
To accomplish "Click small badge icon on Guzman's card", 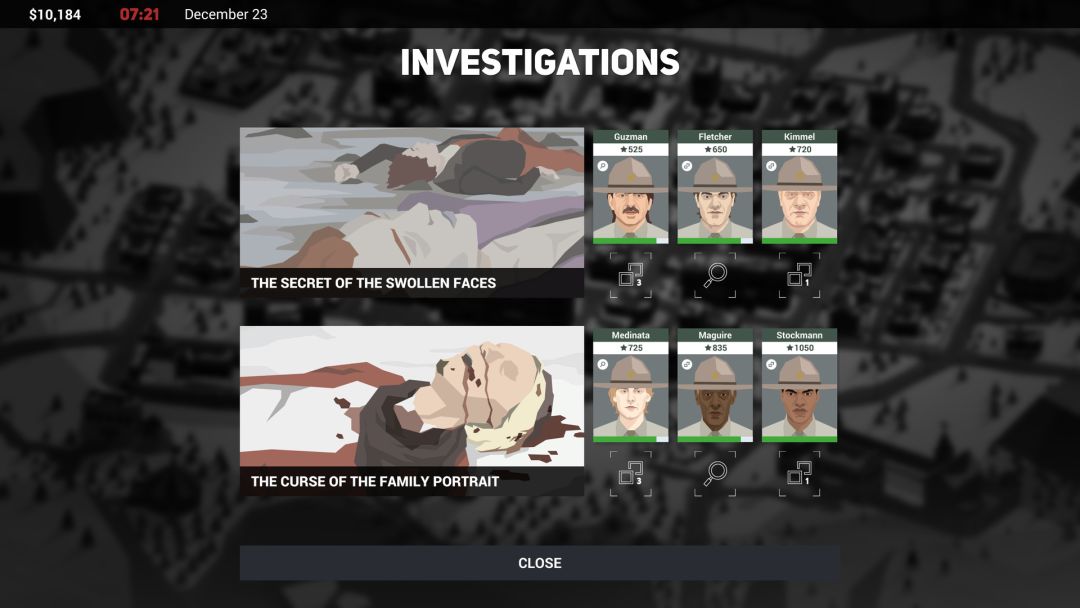I will click(602, 165).
